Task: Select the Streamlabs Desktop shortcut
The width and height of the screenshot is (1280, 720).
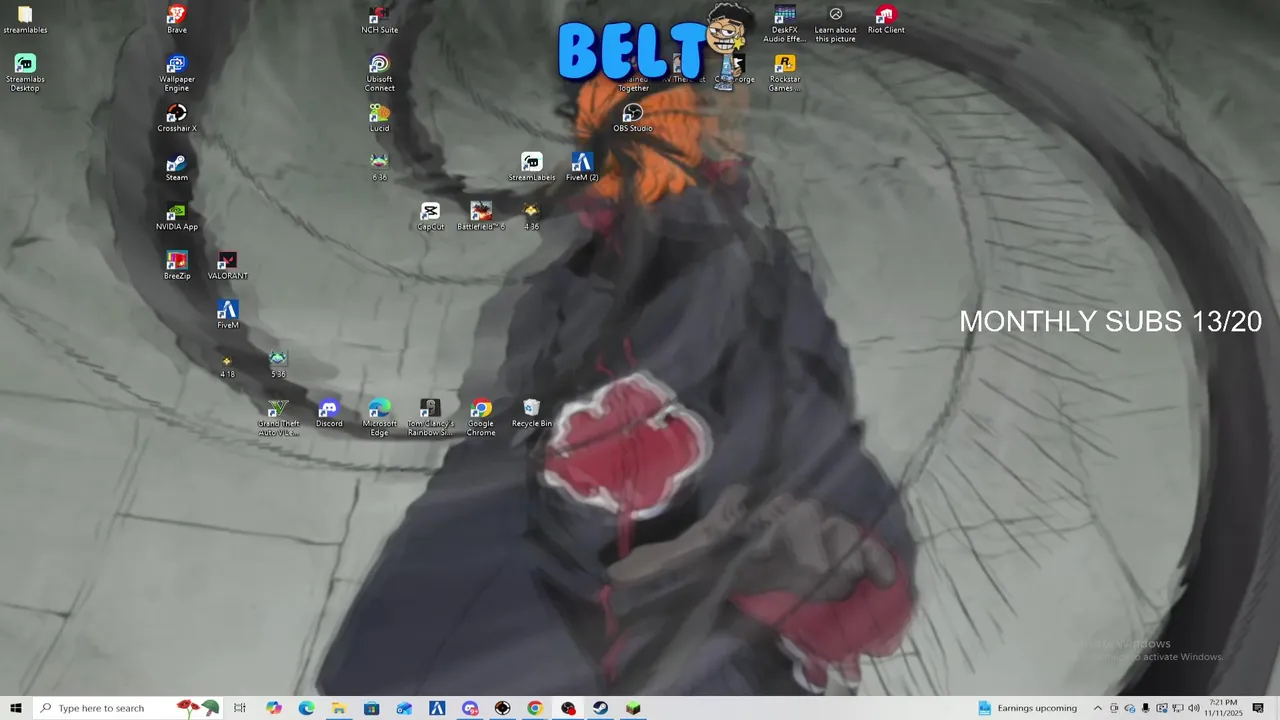Action: click(25, 73)
